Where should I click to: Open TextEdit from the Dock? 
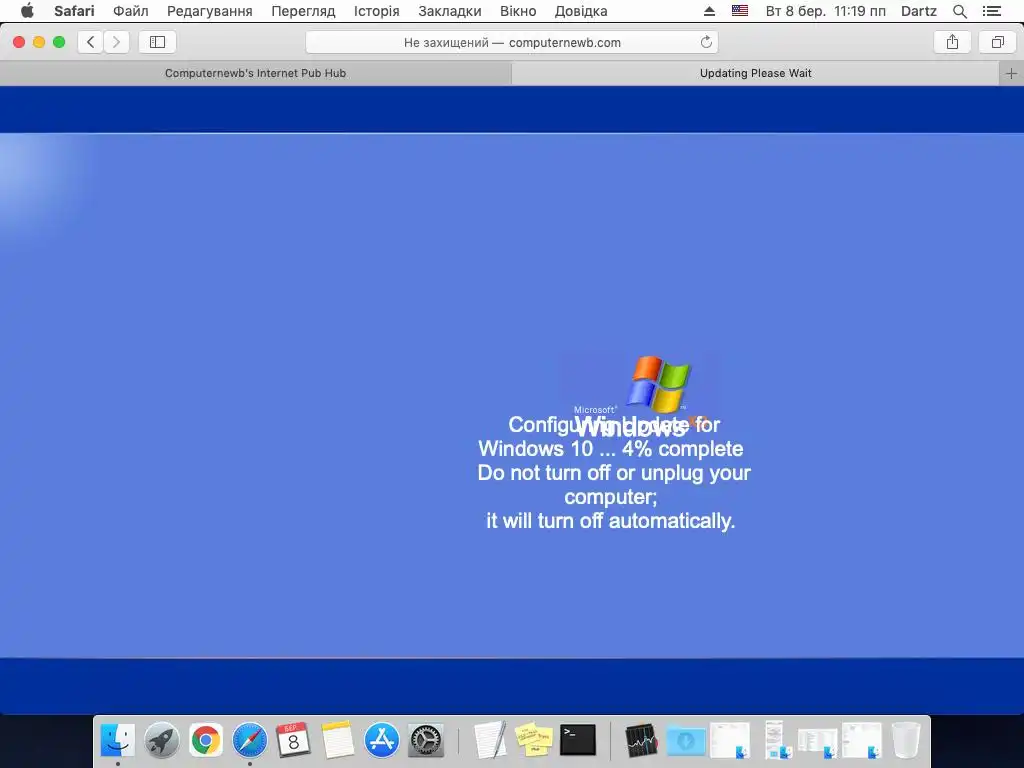tap(490, 740)
